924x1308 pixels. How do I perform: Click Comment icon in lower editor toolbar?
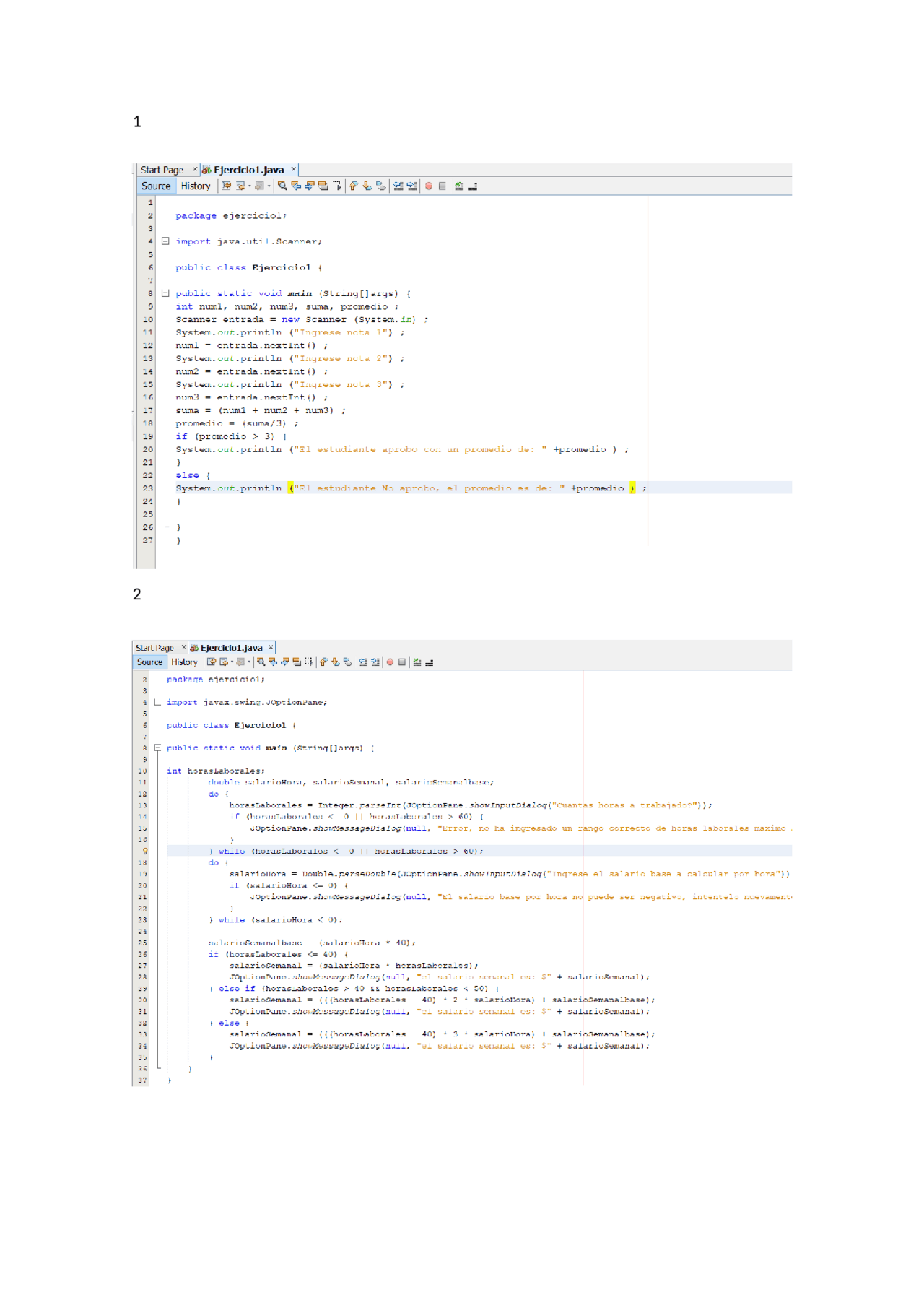(x=417, y=662)
